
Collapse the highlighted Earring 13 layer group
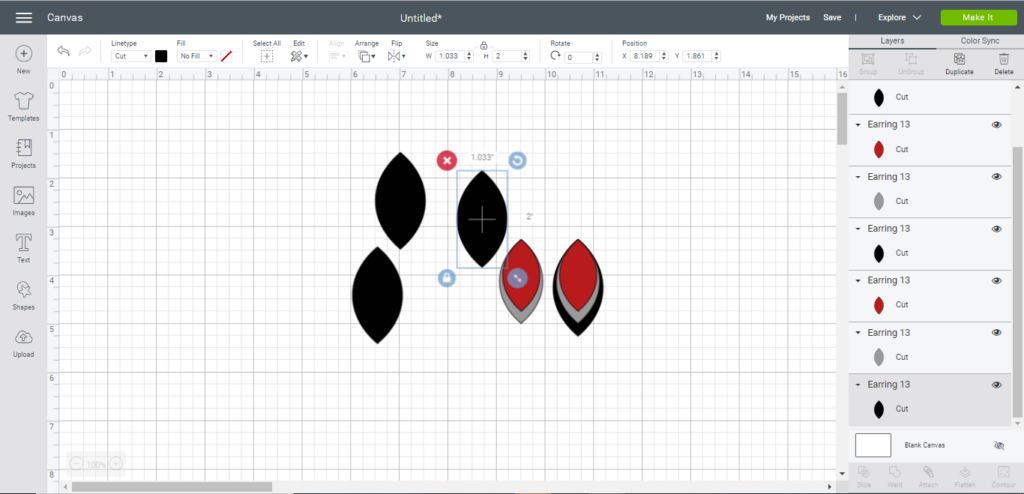[x=858, y=385]
